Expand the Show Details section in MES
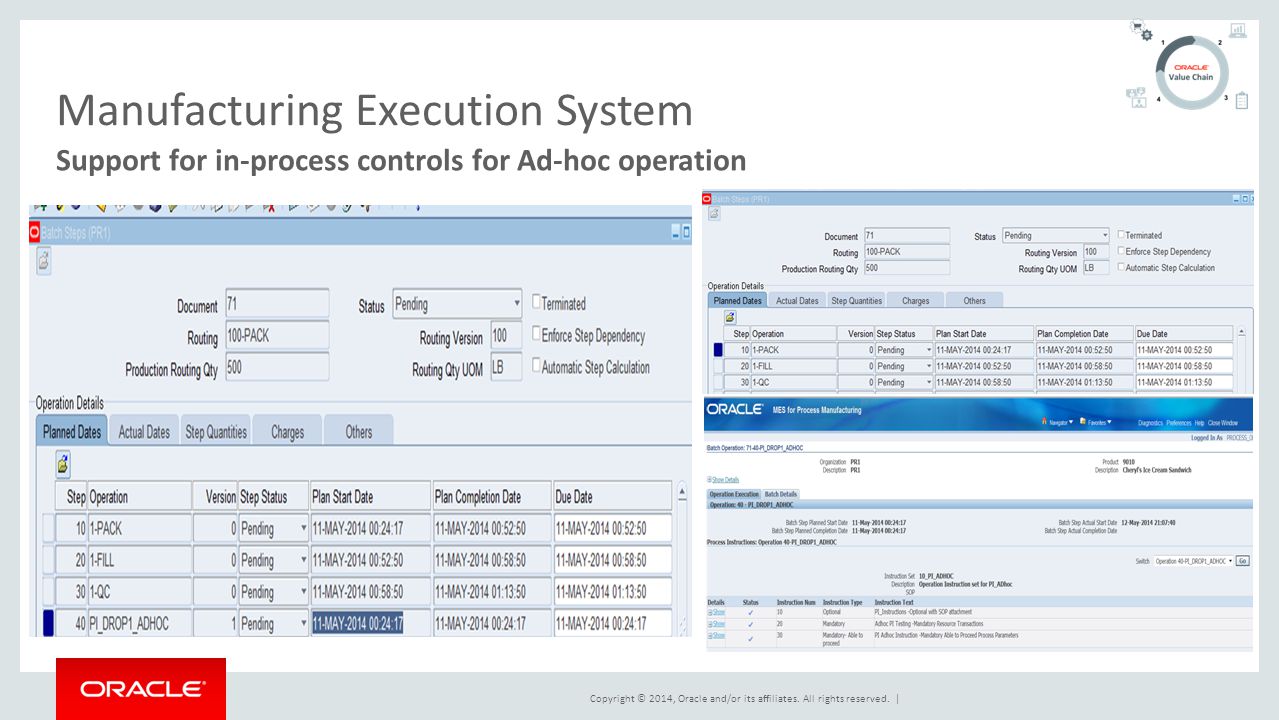This screenshot has width=1279, height=720. pos(723,480)
